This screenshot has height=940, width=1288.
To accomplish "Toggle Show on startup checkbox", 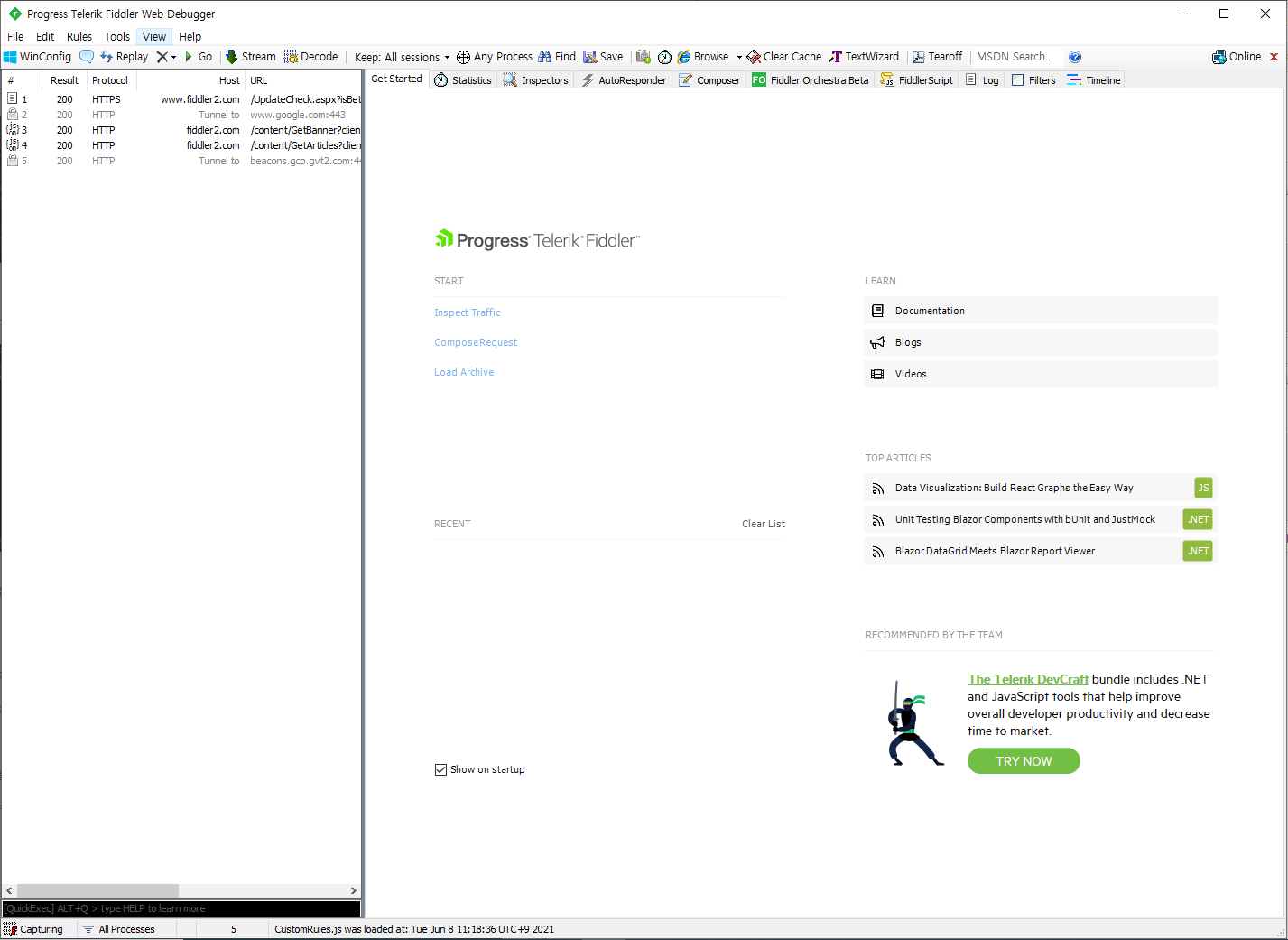I will click(440, 769).
